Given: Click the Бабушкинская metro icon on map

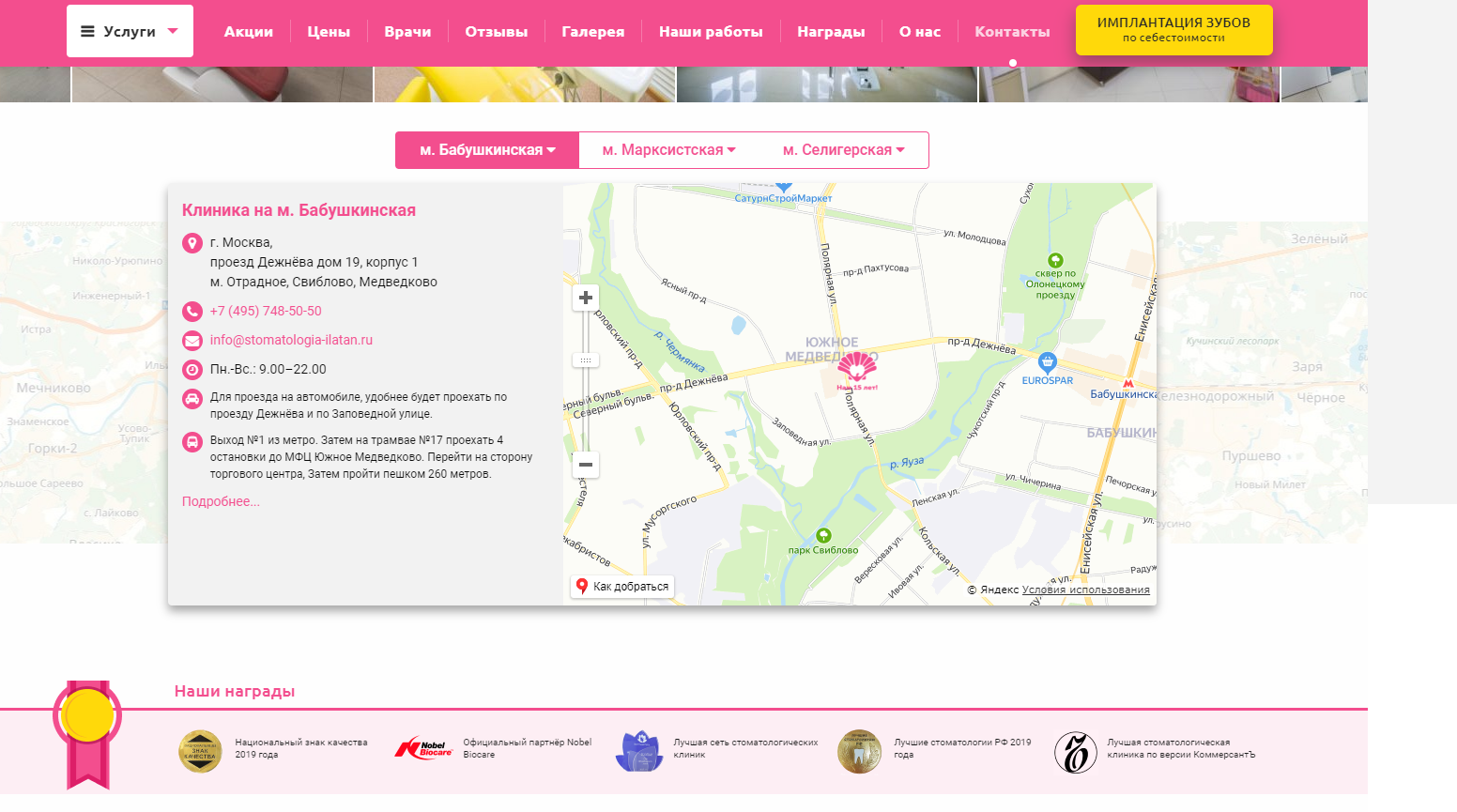Looking at the screenshot, I should coord(1128,383).
